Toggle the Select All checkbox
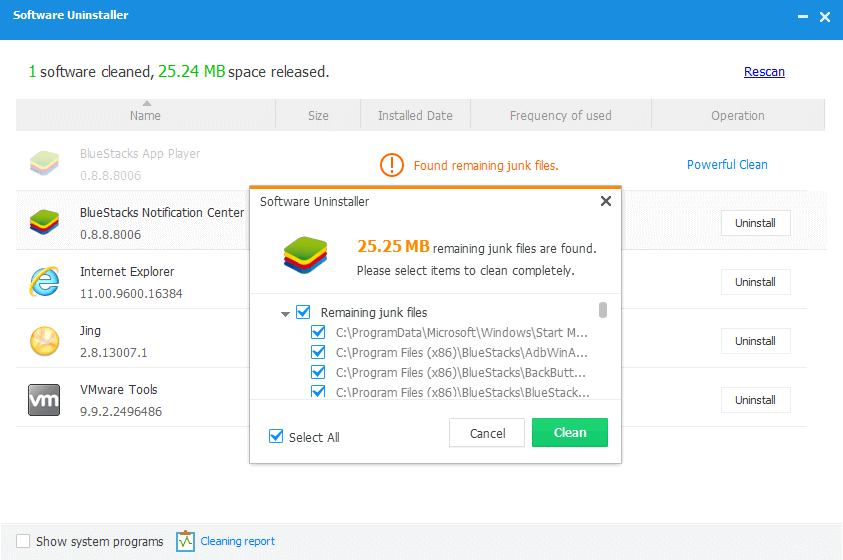 [276, 437]
